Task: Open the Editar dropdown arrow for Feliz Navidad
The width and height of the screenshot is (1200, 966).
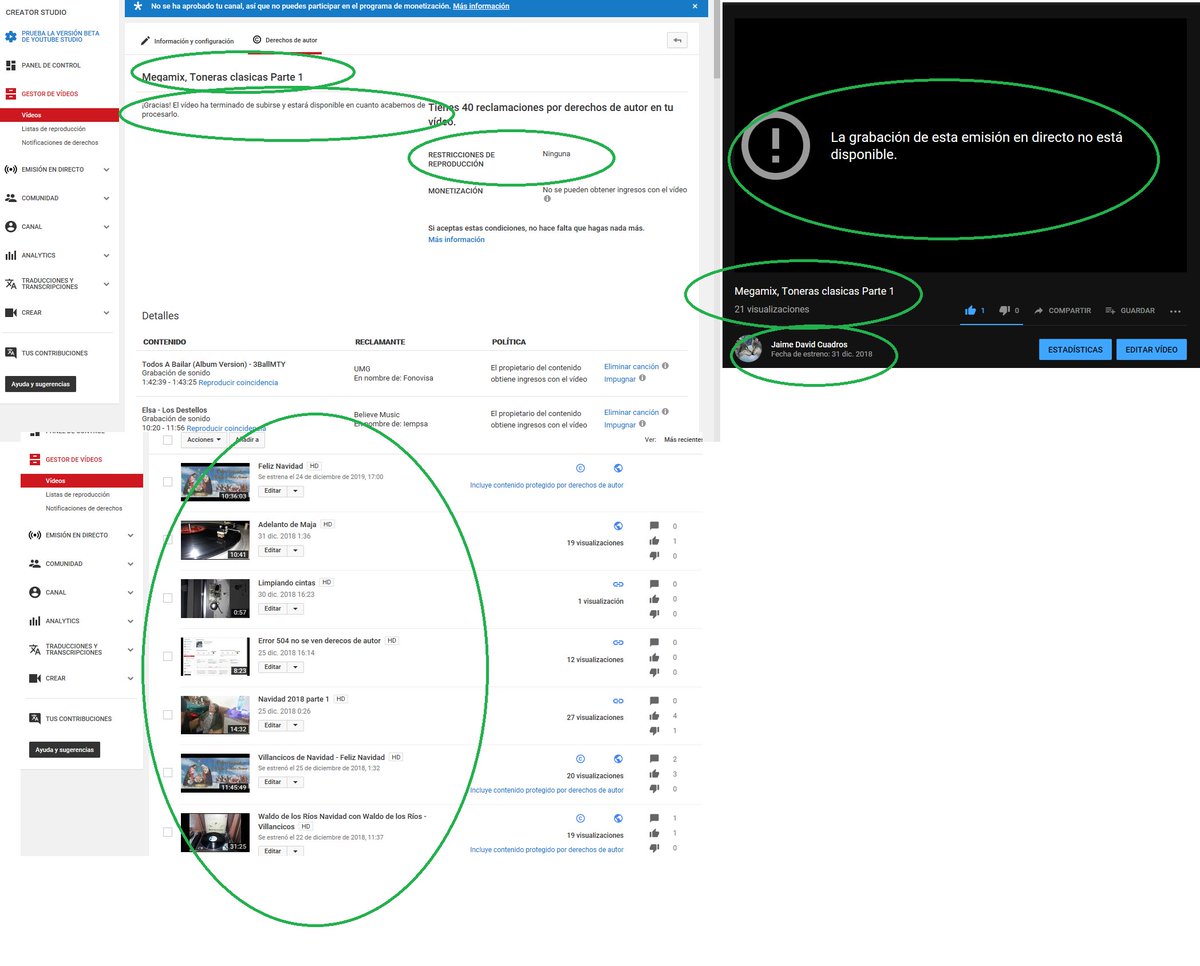Action: [295, 492]
